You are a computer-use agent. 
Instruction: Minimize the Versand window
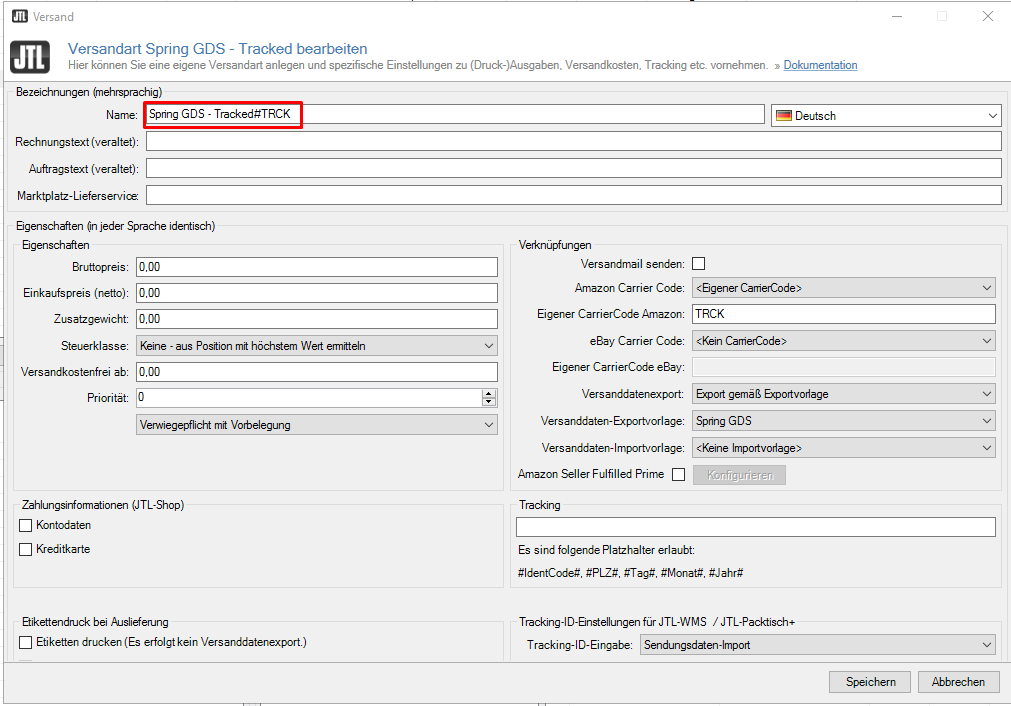[897, 16]
